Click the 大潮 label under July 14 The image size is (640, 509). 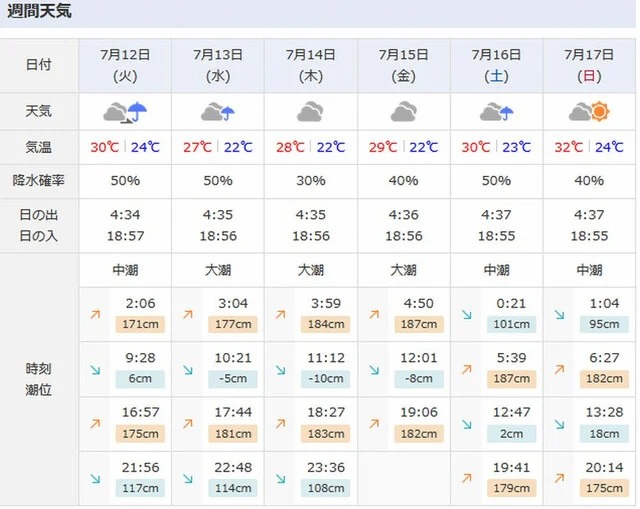point(310,270)
